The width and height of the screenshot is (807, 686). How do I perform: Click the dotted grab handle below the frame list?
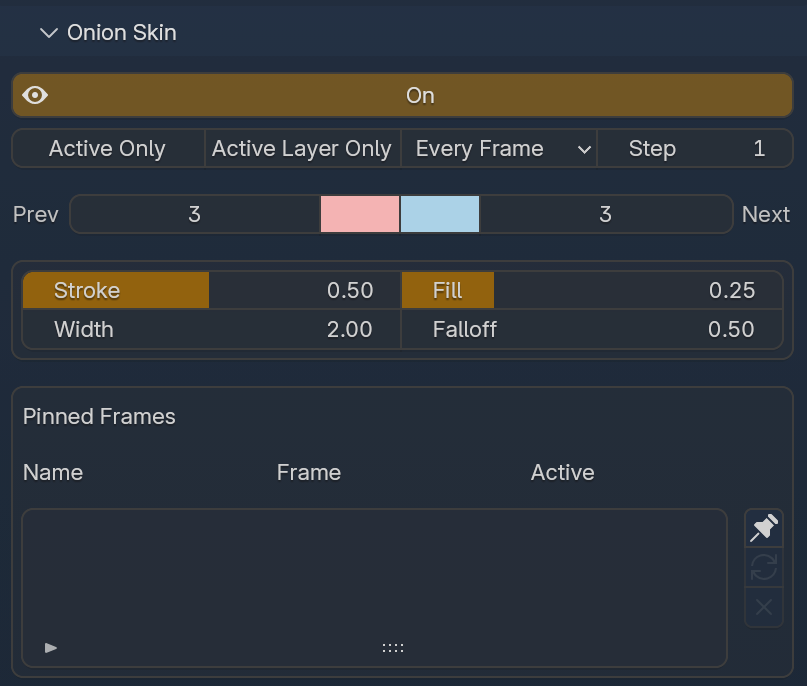pyautogui.click(x=392, y=647)
